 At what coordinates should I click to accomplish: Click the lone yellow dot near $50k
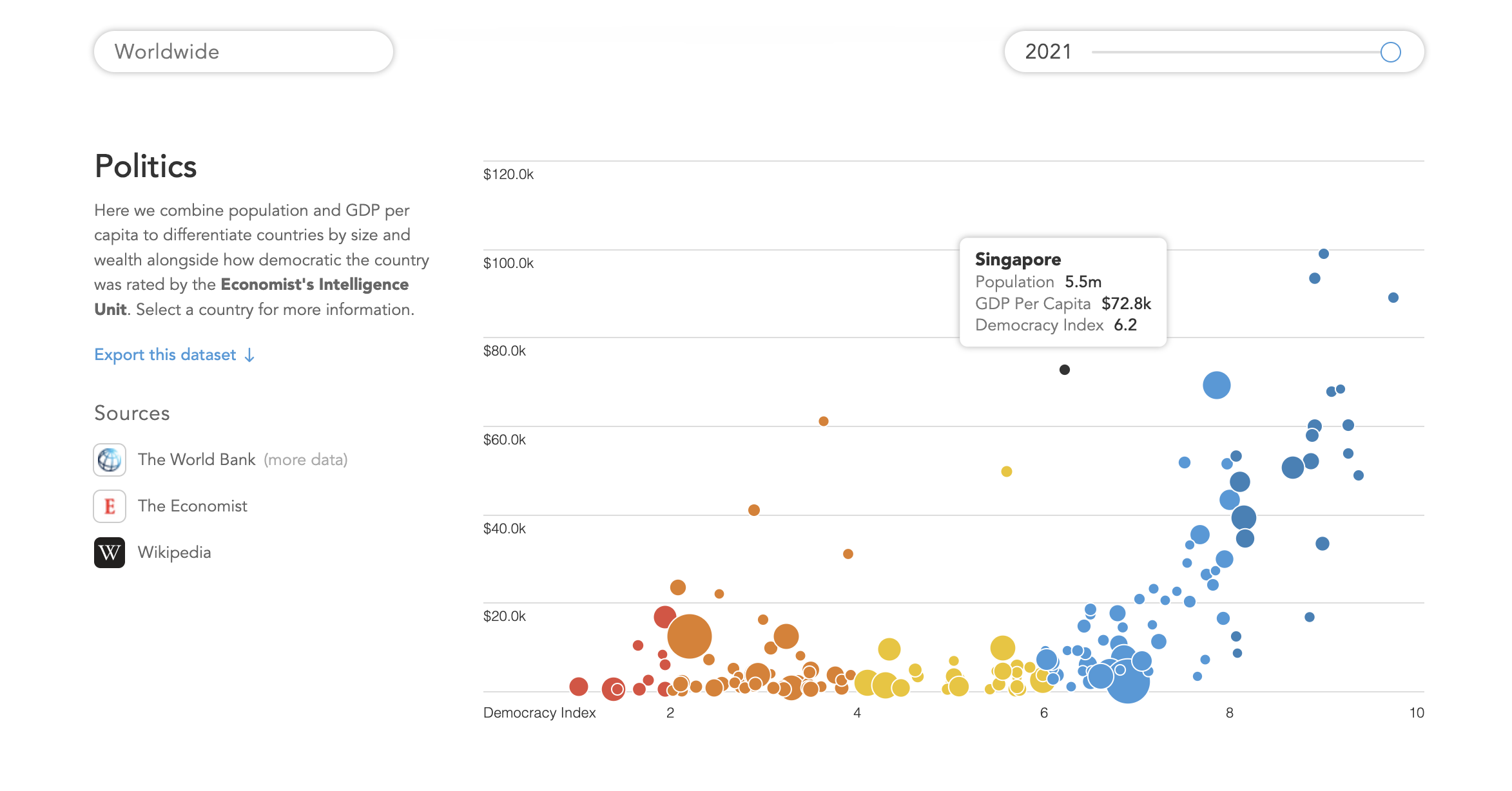1006,472
